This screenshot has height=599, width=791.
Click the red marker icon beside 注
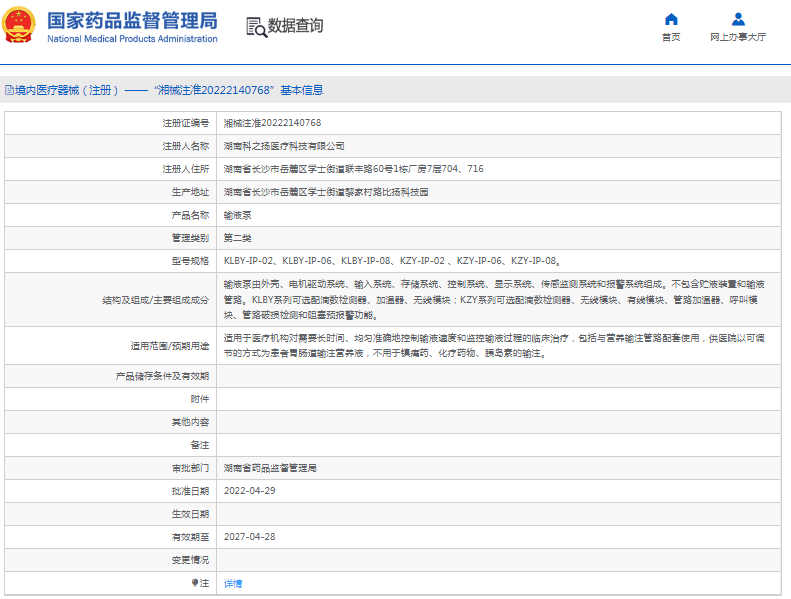(195, 582)
